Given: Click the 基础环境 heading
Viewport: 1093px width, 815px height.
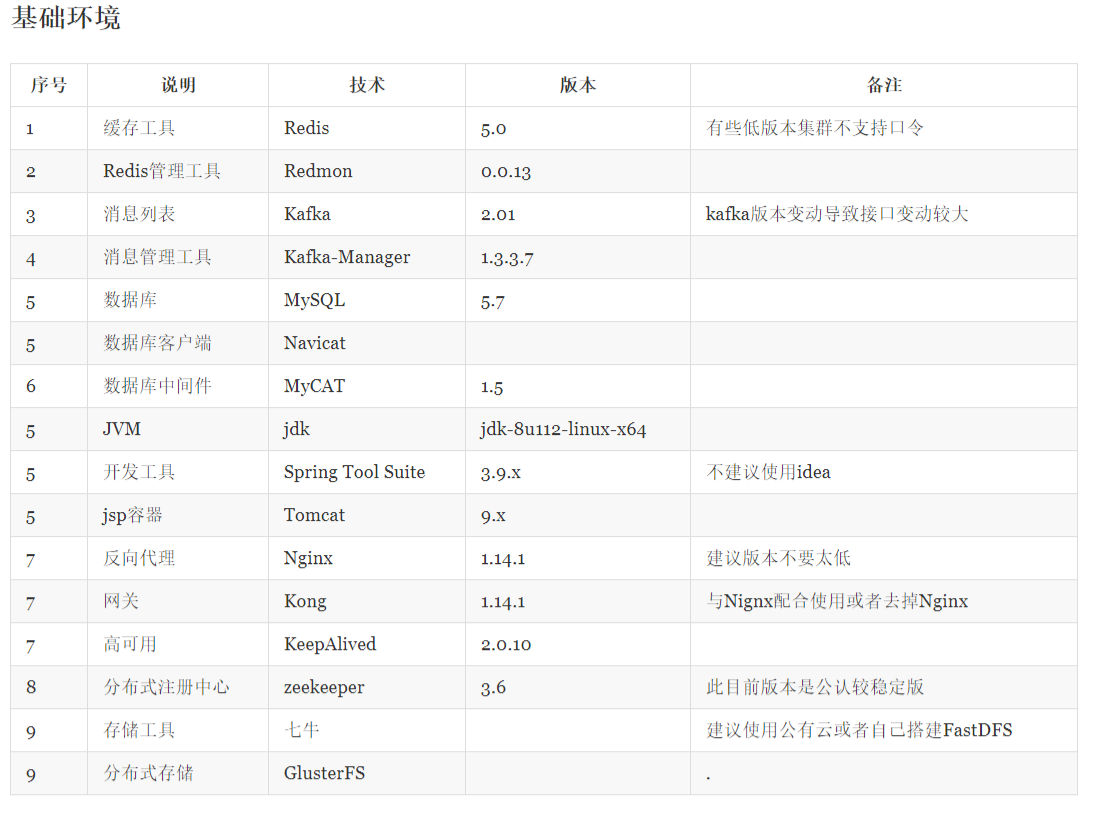Looking at the screenshot, I should 66,17.
